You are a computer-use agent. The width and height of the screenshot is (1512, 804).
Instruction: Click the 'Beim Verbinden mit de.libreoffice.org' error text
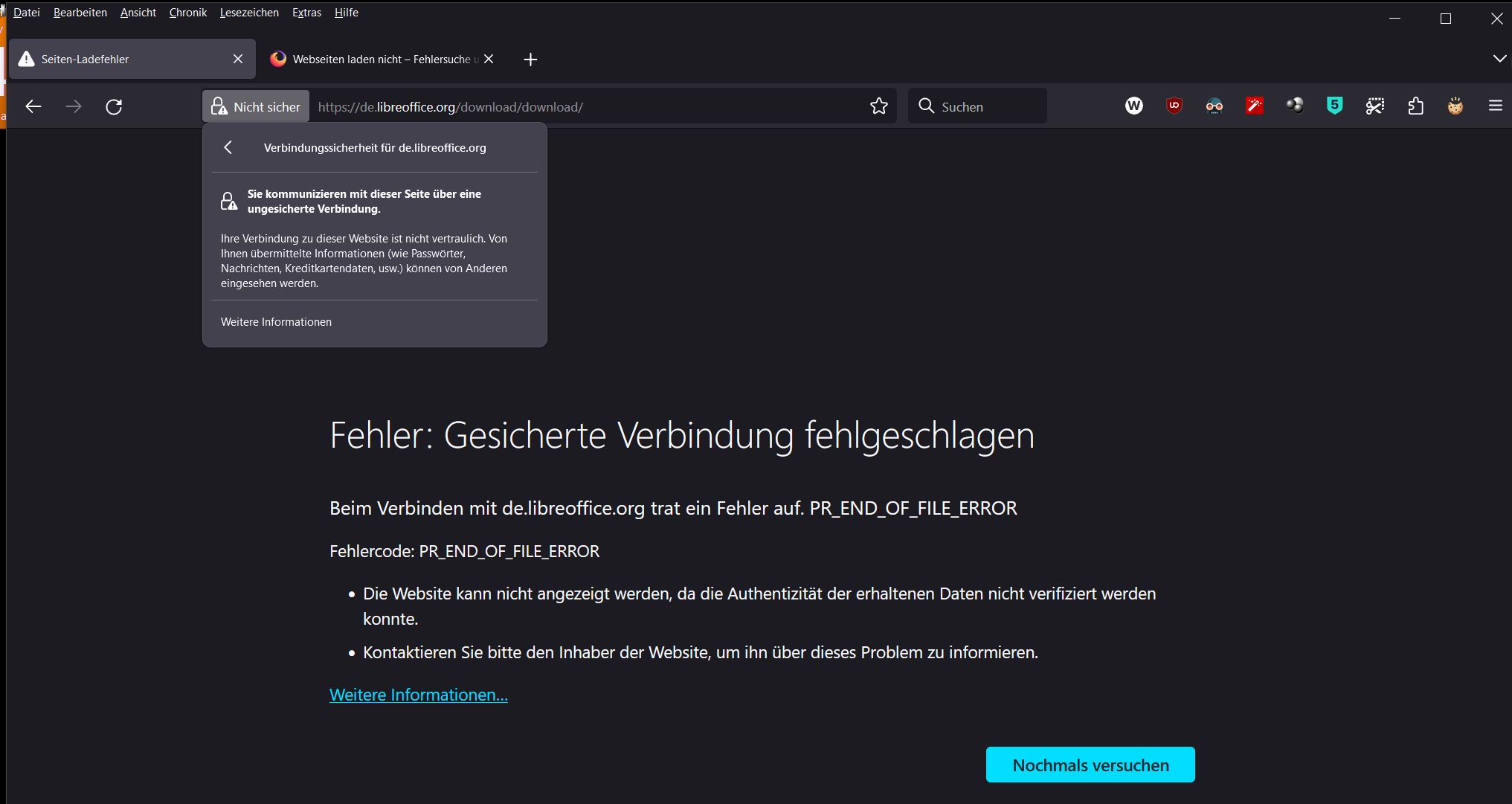pyautogui.click(x=673, y=508)
